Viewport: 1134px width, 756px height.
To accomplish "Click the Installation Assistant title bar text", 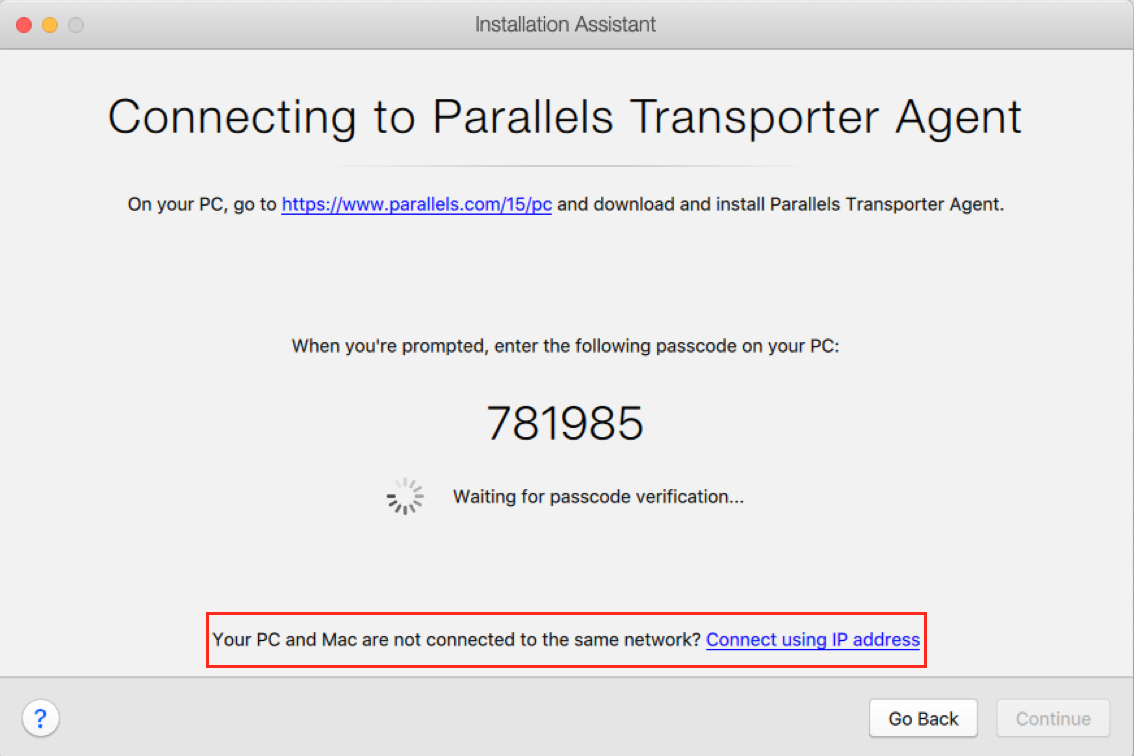I will (x=565, y=24).
